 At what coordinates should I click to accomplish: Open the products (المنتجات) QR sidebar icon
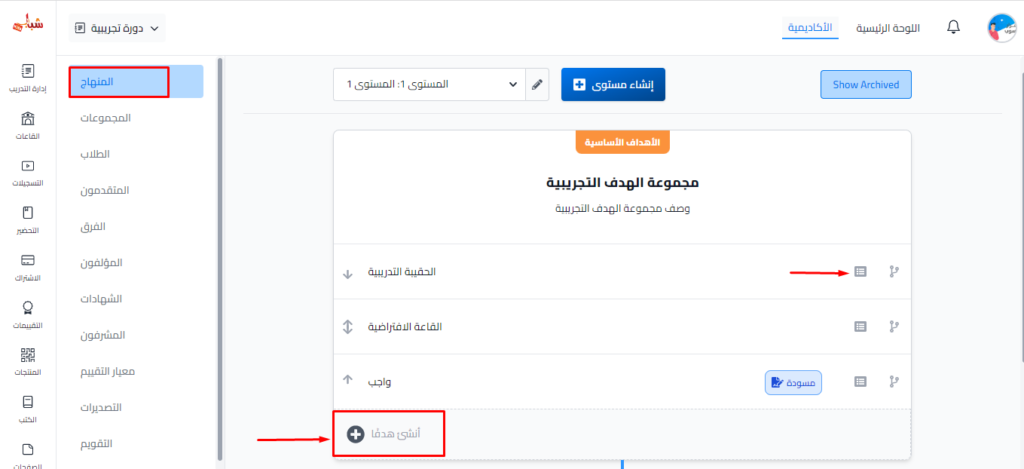27,355
